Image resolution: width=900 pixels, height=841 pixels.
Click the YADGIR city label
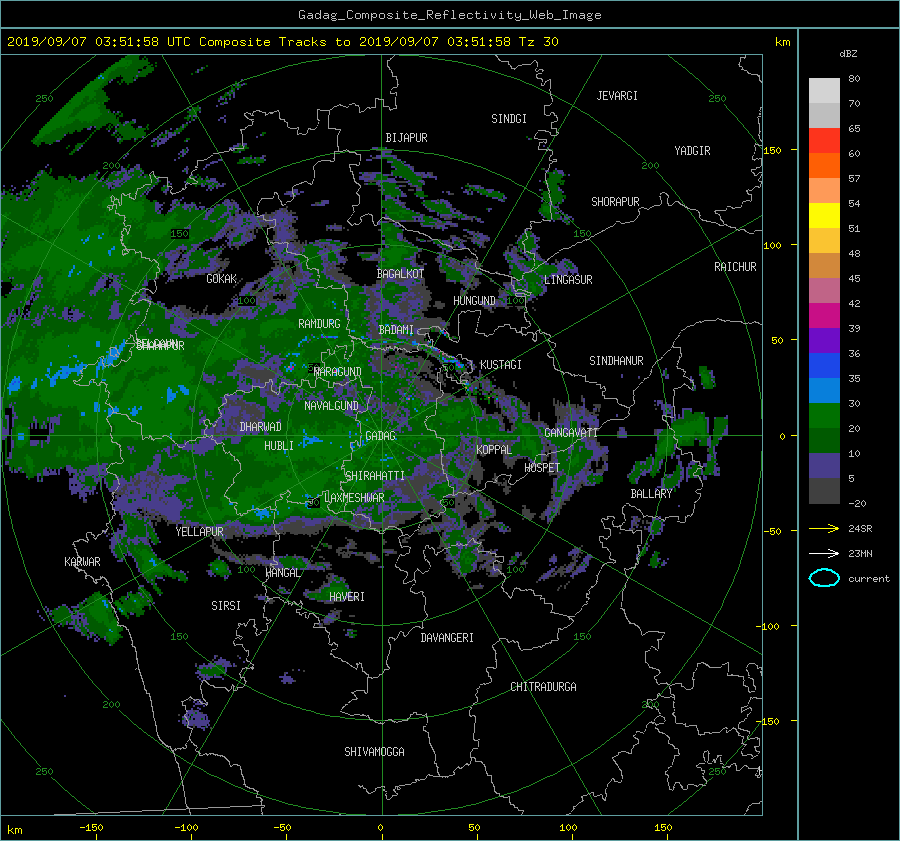point(692,151)
